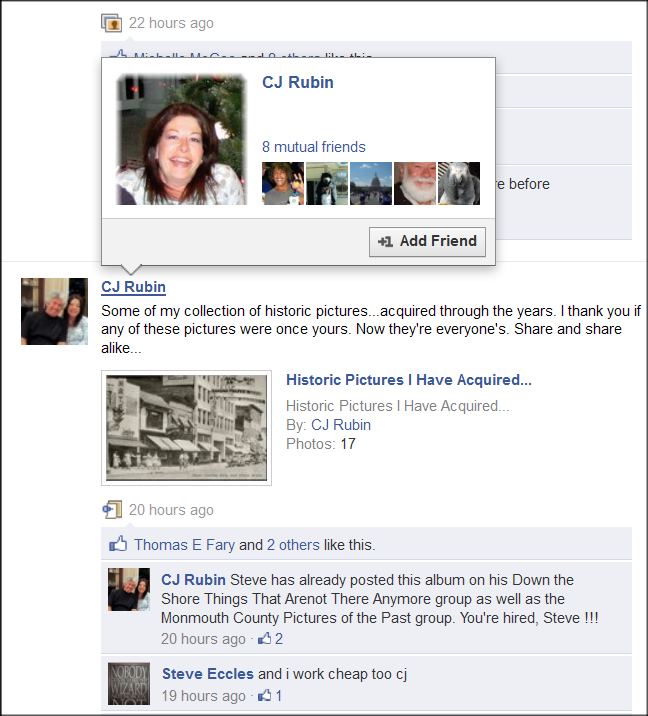Open Steve Eccles' profile name link
The width and height of the screenshot is (648, 716).
pos(208,674)
